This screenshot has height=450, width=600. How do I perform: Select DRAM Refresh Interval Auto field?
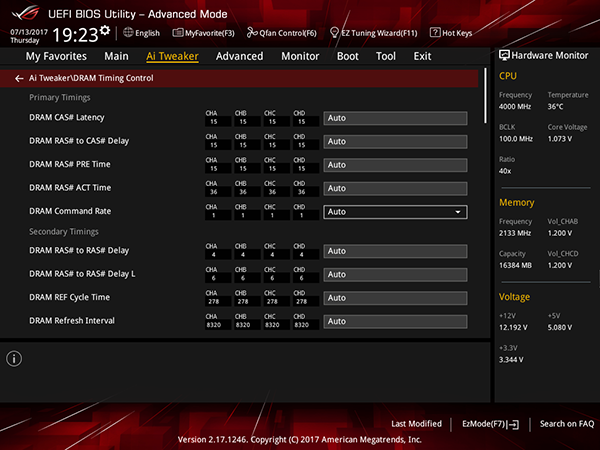click(x=395, y=321)
